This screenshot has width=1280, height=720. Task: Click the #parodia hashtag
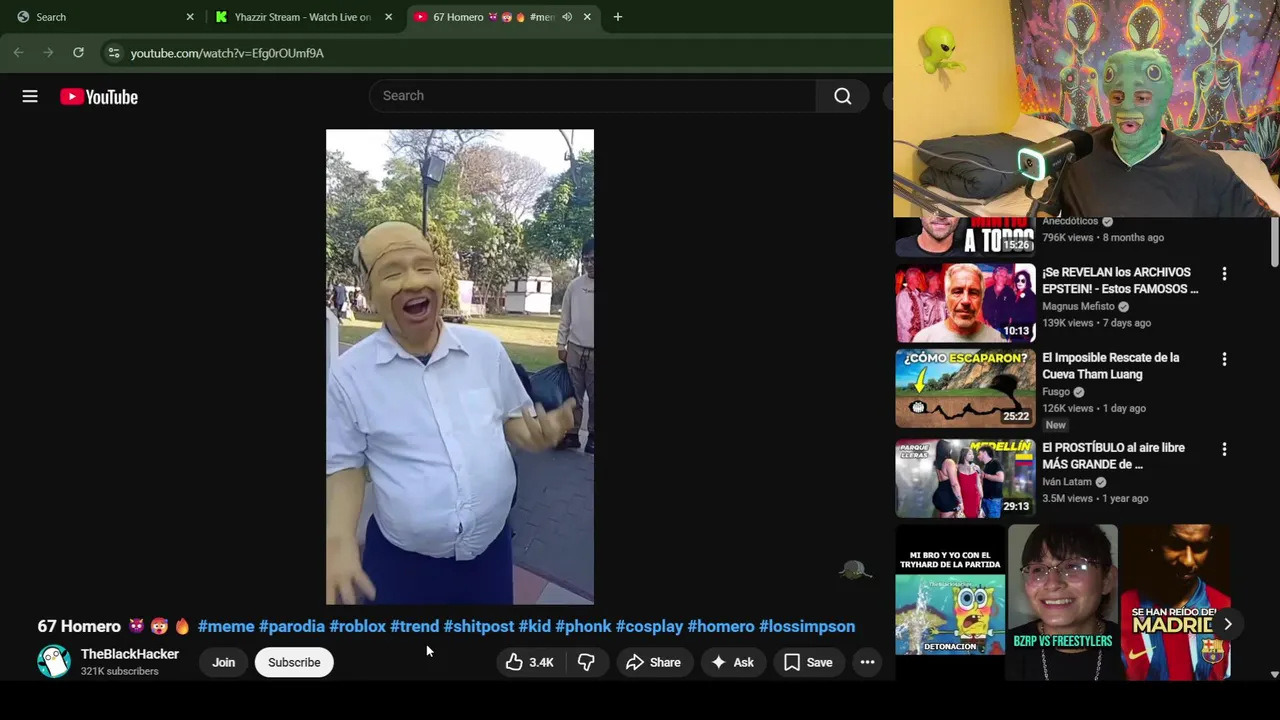point(292,626)
